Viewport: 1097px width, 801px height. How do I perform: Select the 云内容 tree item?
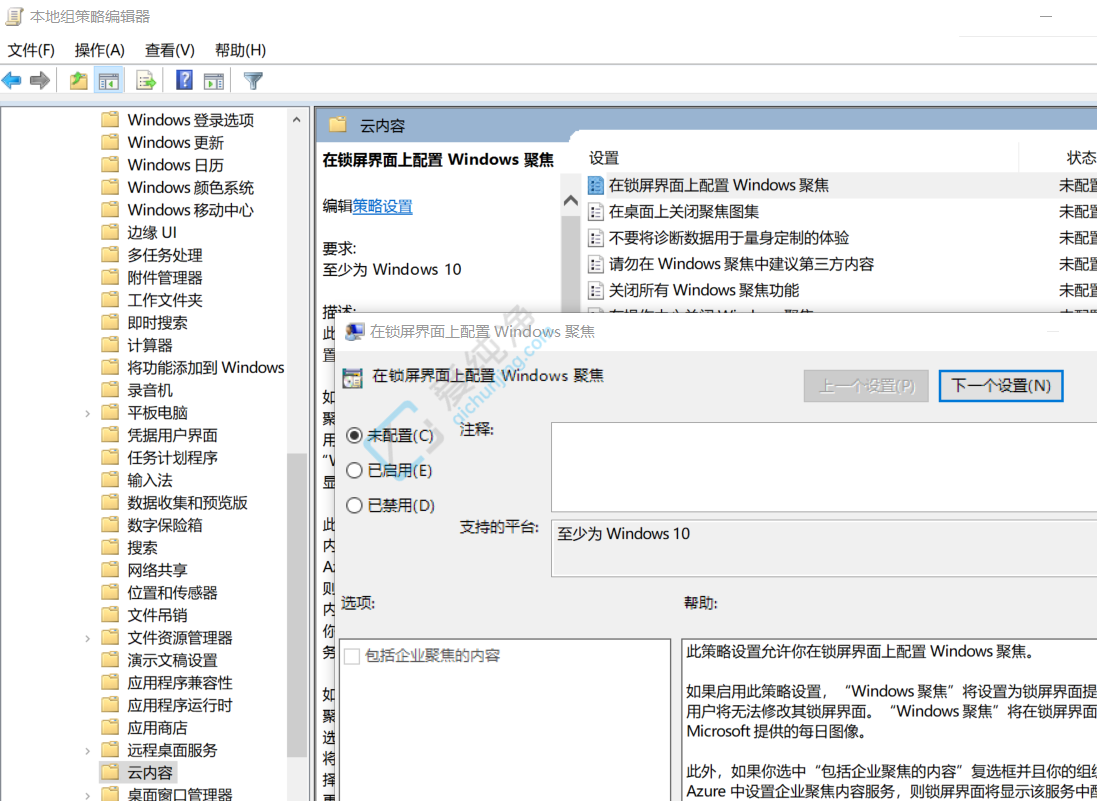[x=150, y=773]
